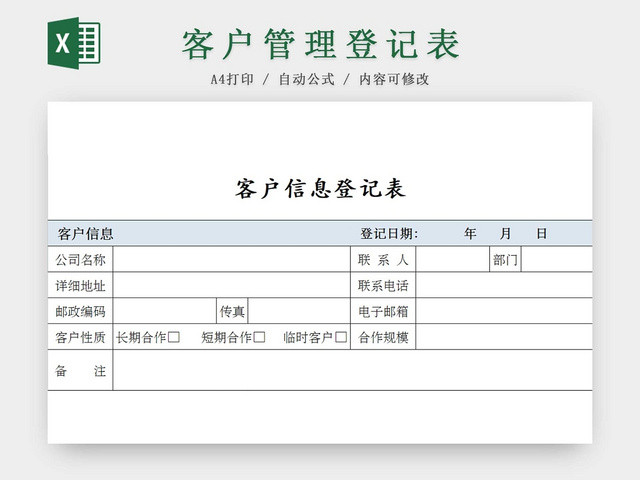
Task: Select the form title 客户信息登记表
Action: pyautogui.click(x=320, y=189)
